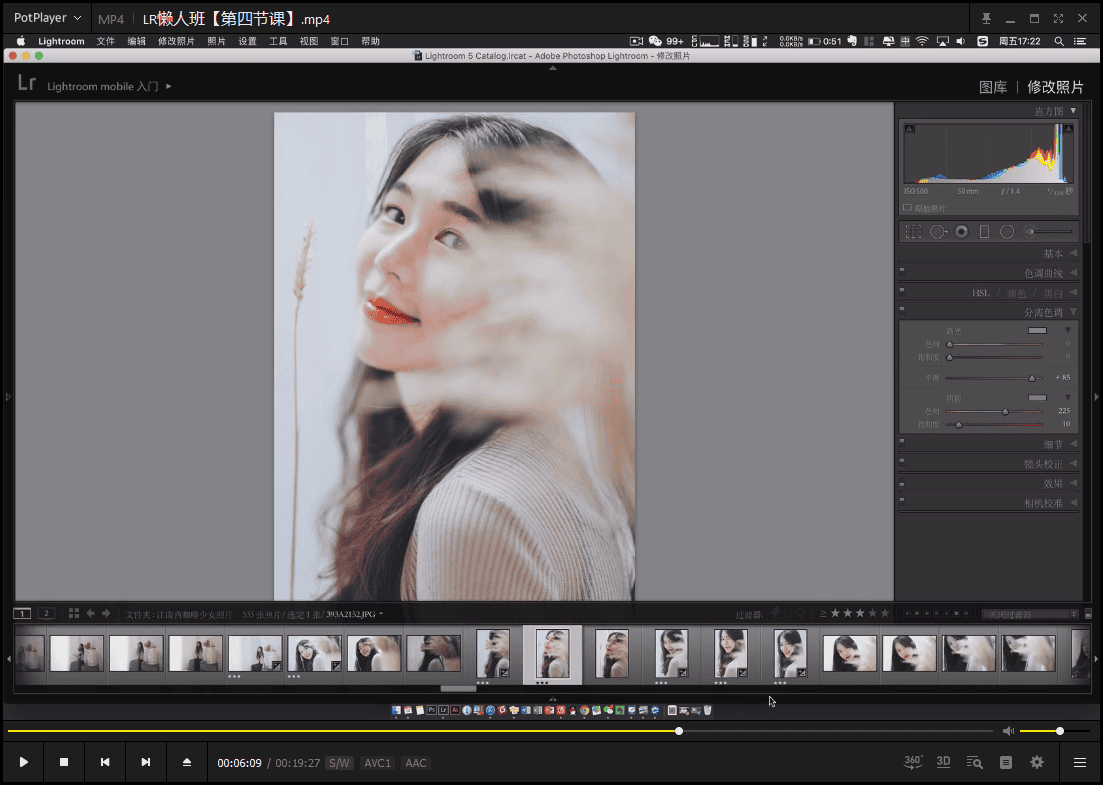Open the macOS notification center icon

1080,42
